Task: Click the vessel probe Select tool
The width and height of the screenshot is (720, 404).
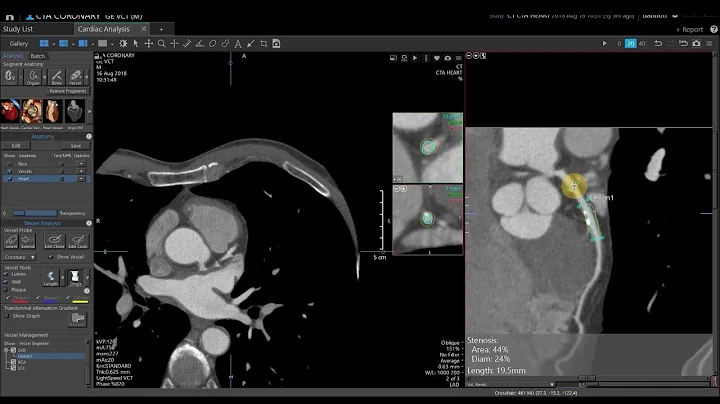Action: pyautogui.click(x=11, y=241)
